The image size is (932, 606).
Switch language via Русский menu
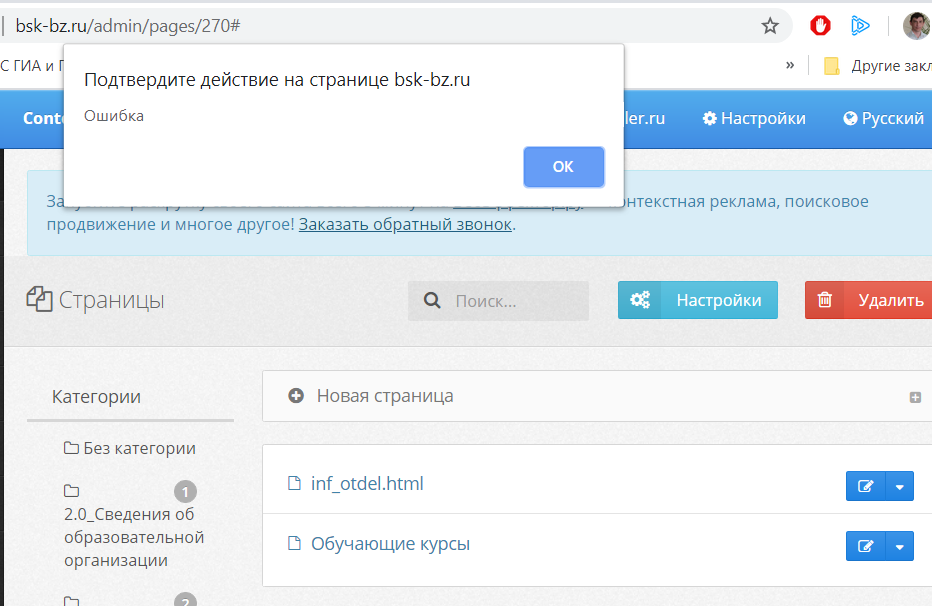883,118
